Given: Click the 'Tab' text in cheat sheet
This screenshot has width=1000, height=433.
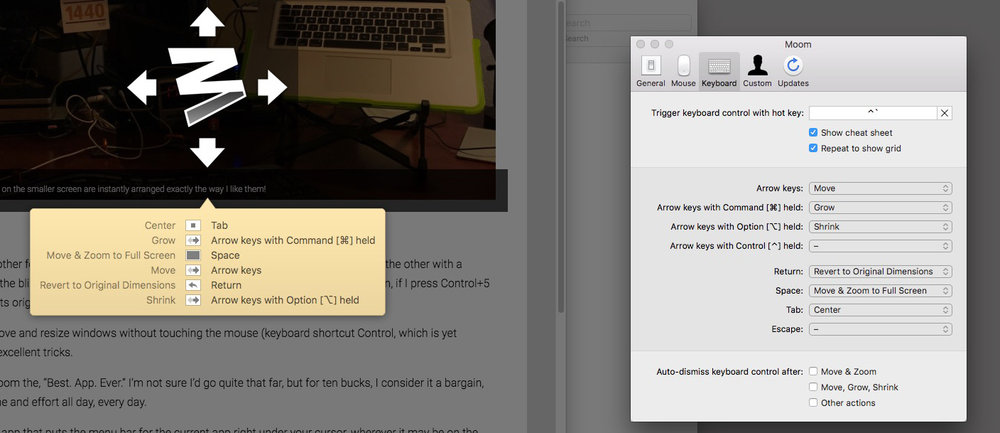Looking at the screenshot, I should 219,226.
